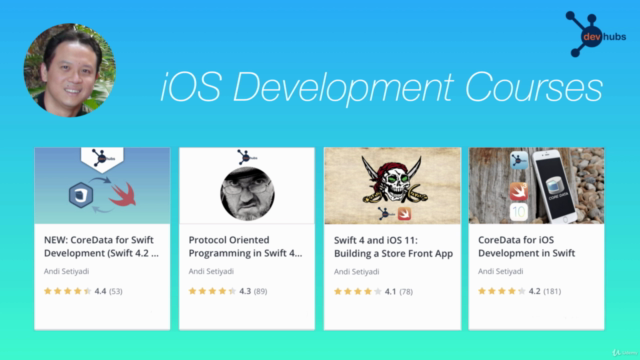Click the title 'Protocol Oriented Programming in Swift 4...'
Screen dimensions: 640x360
coord(245,247)
